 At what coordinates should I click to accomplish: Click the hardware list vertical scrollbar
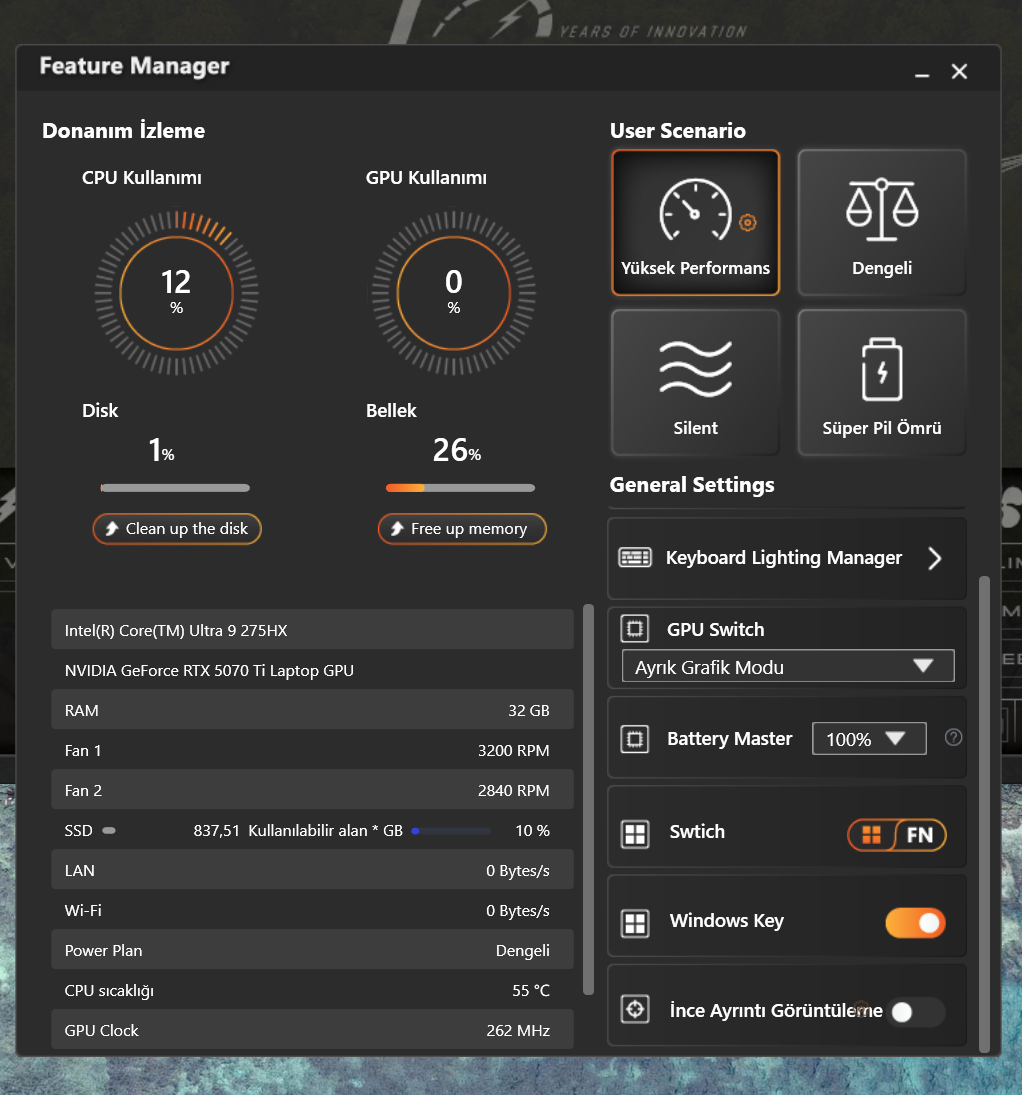[588, 799]
